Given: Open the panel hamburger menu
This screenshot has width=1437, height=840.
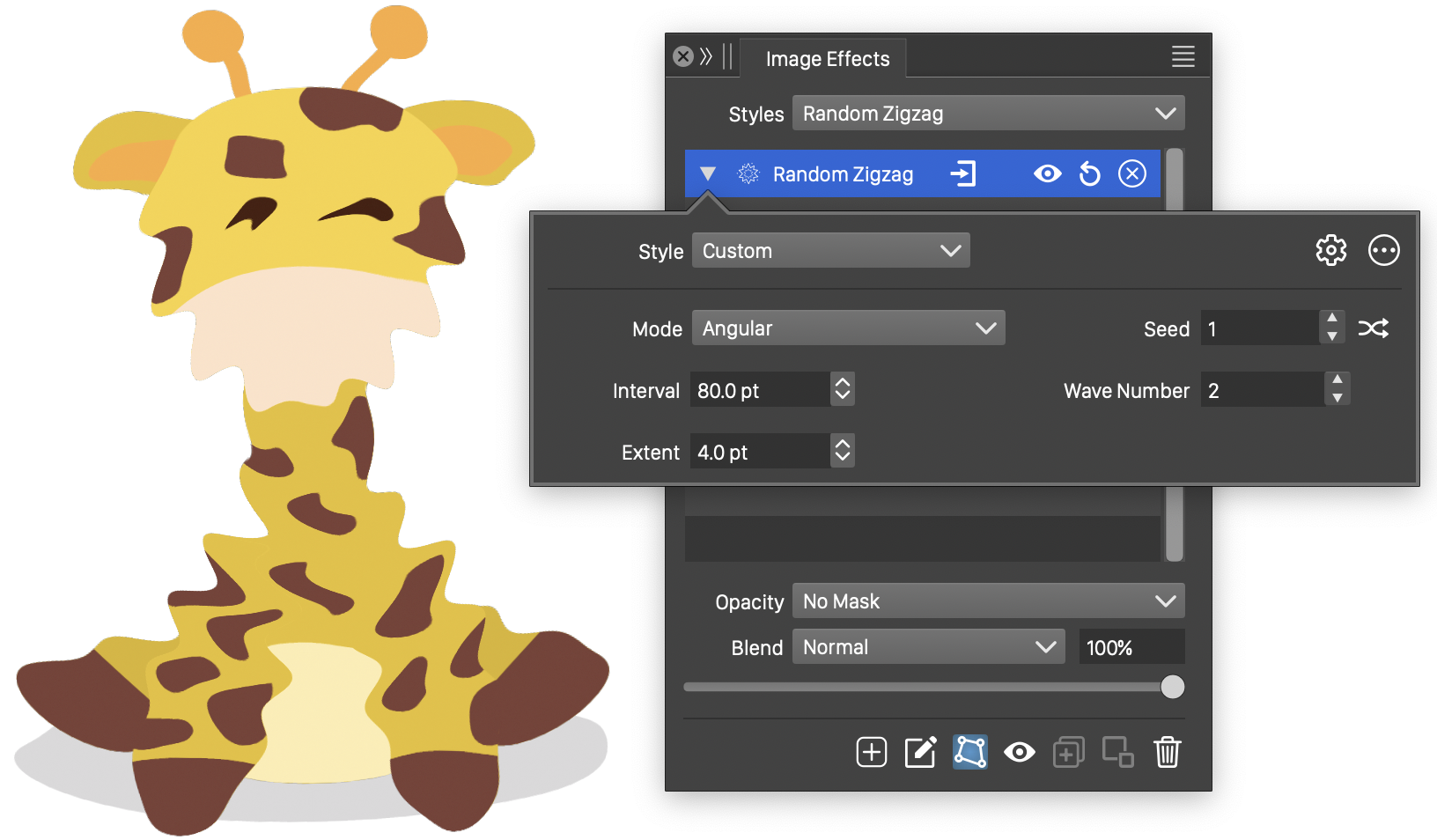Looking at the screenshot, I should tap(1183, 57).
